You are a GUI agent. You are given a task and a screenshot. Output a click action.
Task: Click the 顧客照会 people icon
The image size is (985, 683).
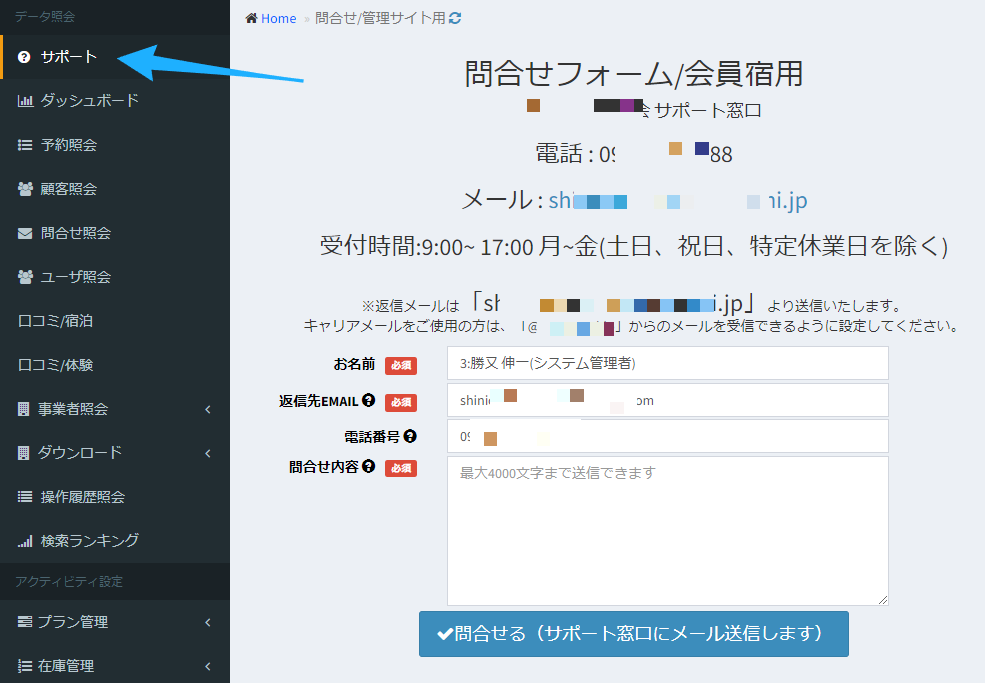(25, 189)
